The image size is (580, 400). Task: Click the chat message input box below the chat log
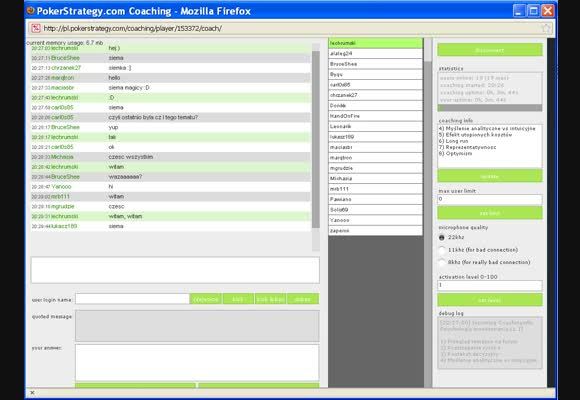tap(175, 270)
